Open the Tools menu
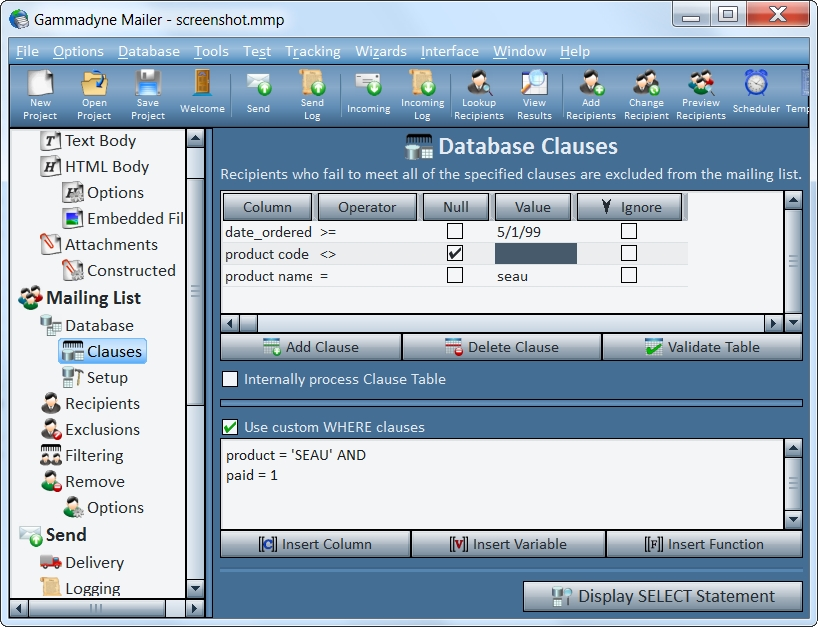 pyautogui.click(x=211, y=51)
